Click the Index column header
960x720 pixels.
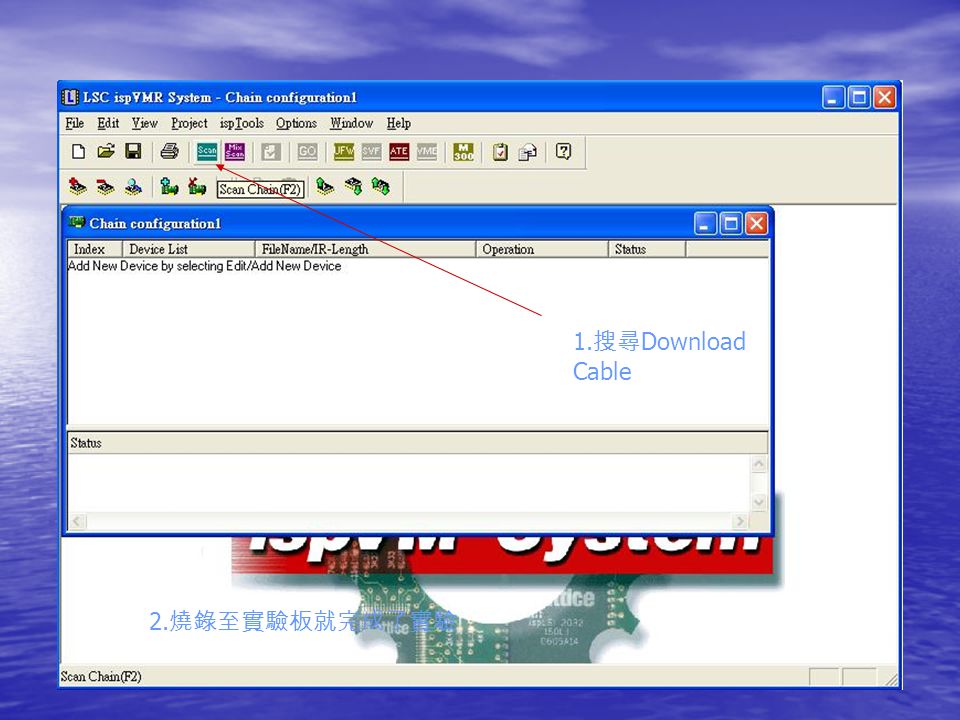pyautogui.click(x=95, y=249)
